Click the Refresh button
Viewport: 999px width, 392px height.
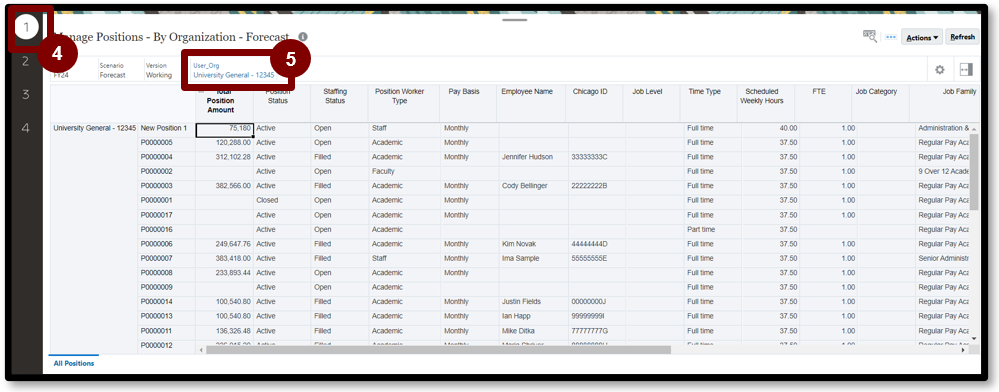962,38
